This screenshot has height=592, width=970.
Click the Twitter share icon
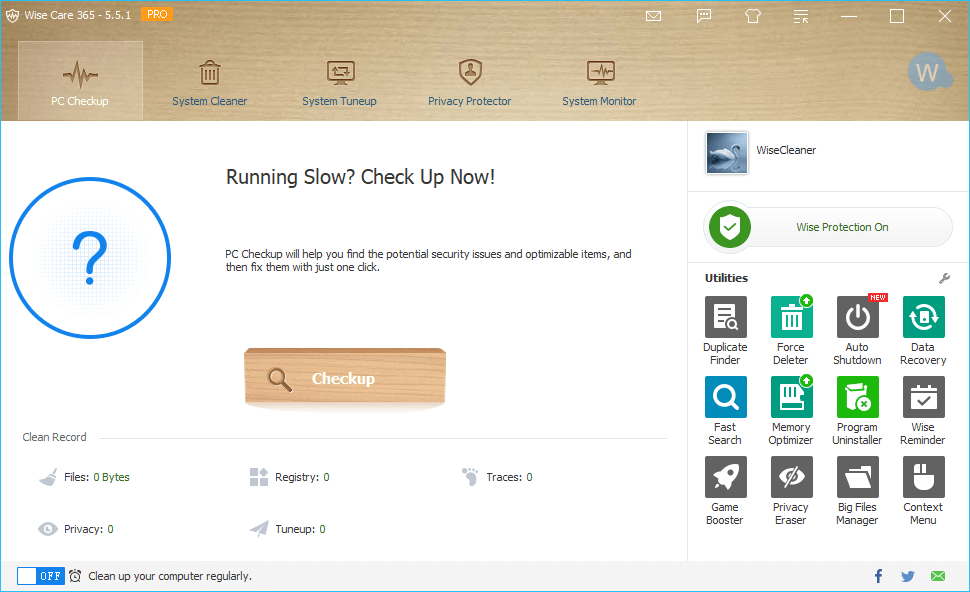click(908, 577)
